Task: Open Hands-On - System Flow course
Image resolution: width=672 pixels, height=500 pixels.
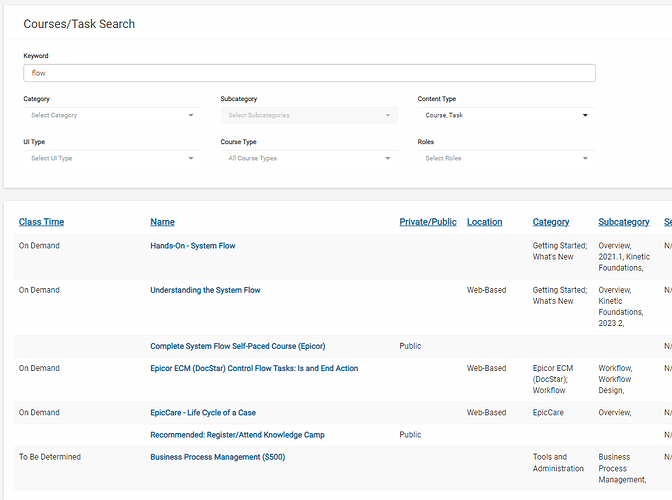Action: 192,246
